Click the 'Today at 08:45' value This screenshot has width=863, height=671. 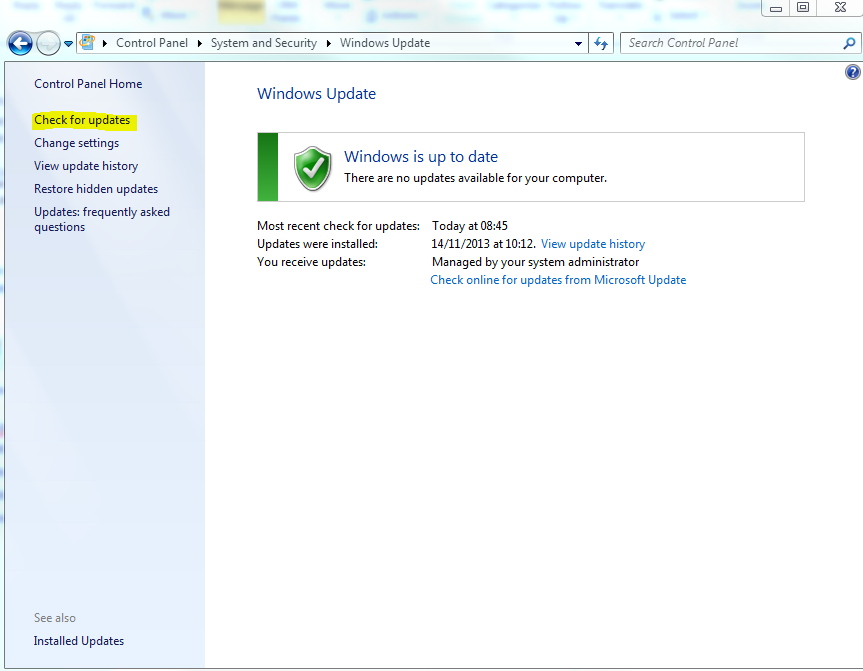pyautogui.click(x=469, y=226)
